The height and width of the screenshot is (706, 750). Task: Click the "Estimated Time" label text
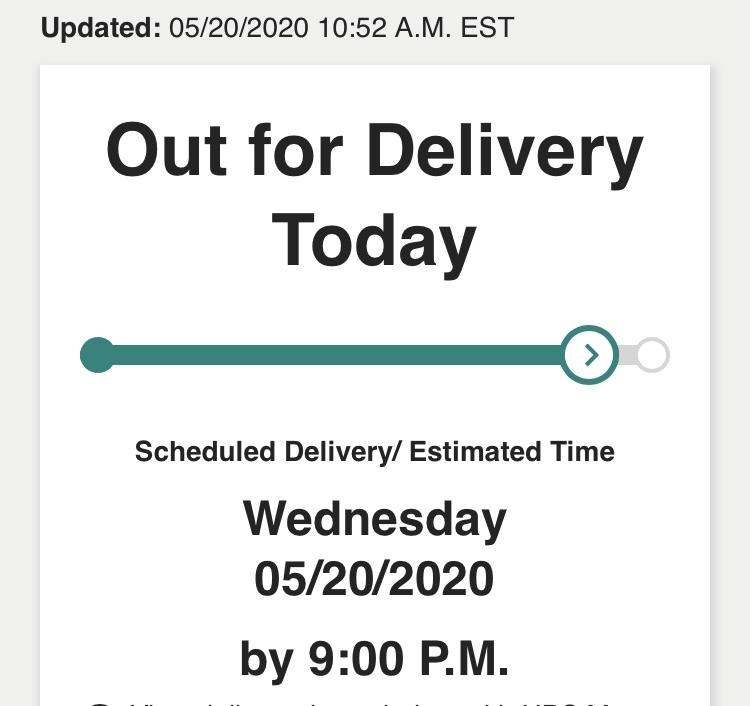(512, 452)
